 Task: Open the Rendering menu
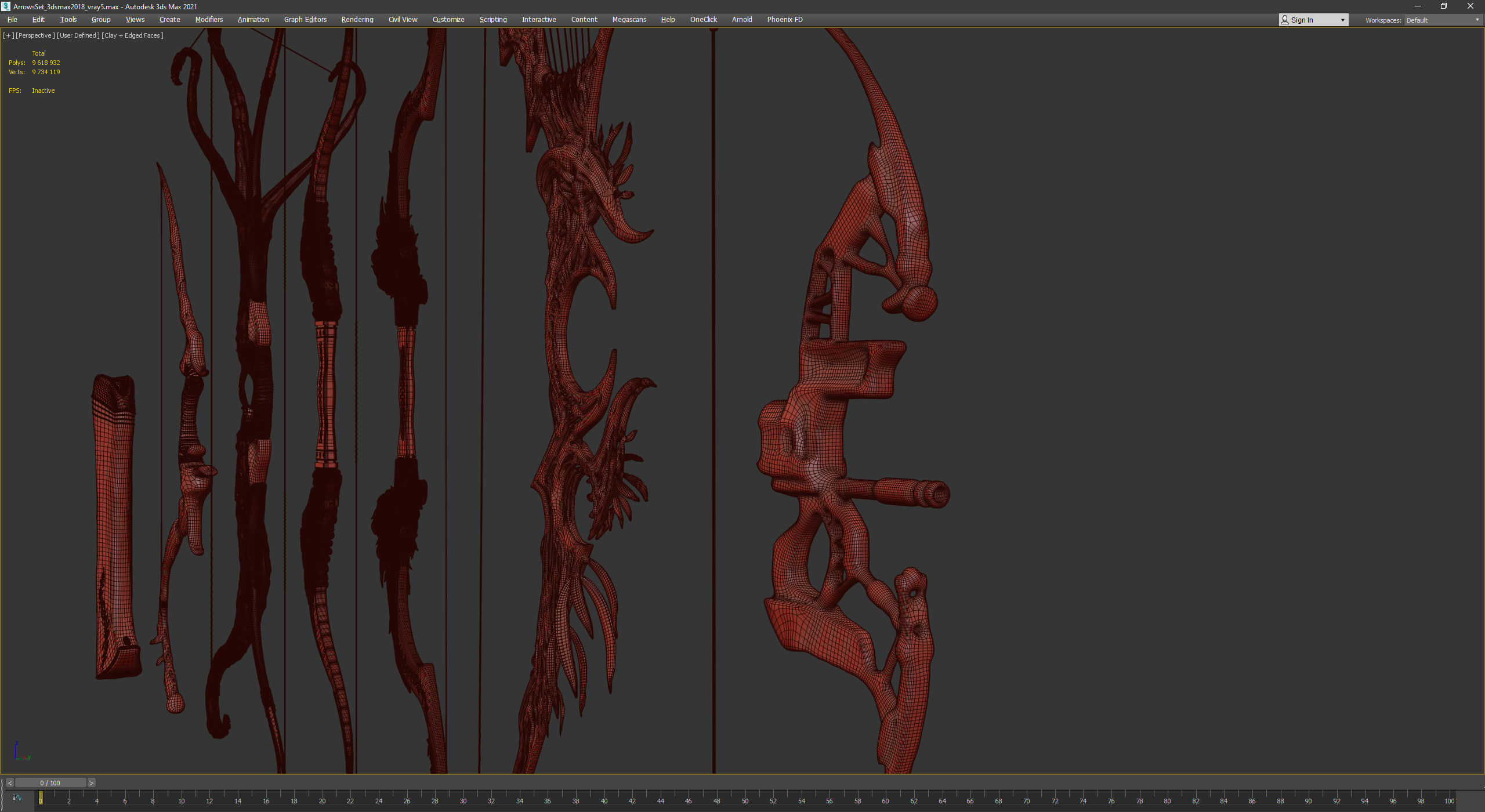point(357,20)
